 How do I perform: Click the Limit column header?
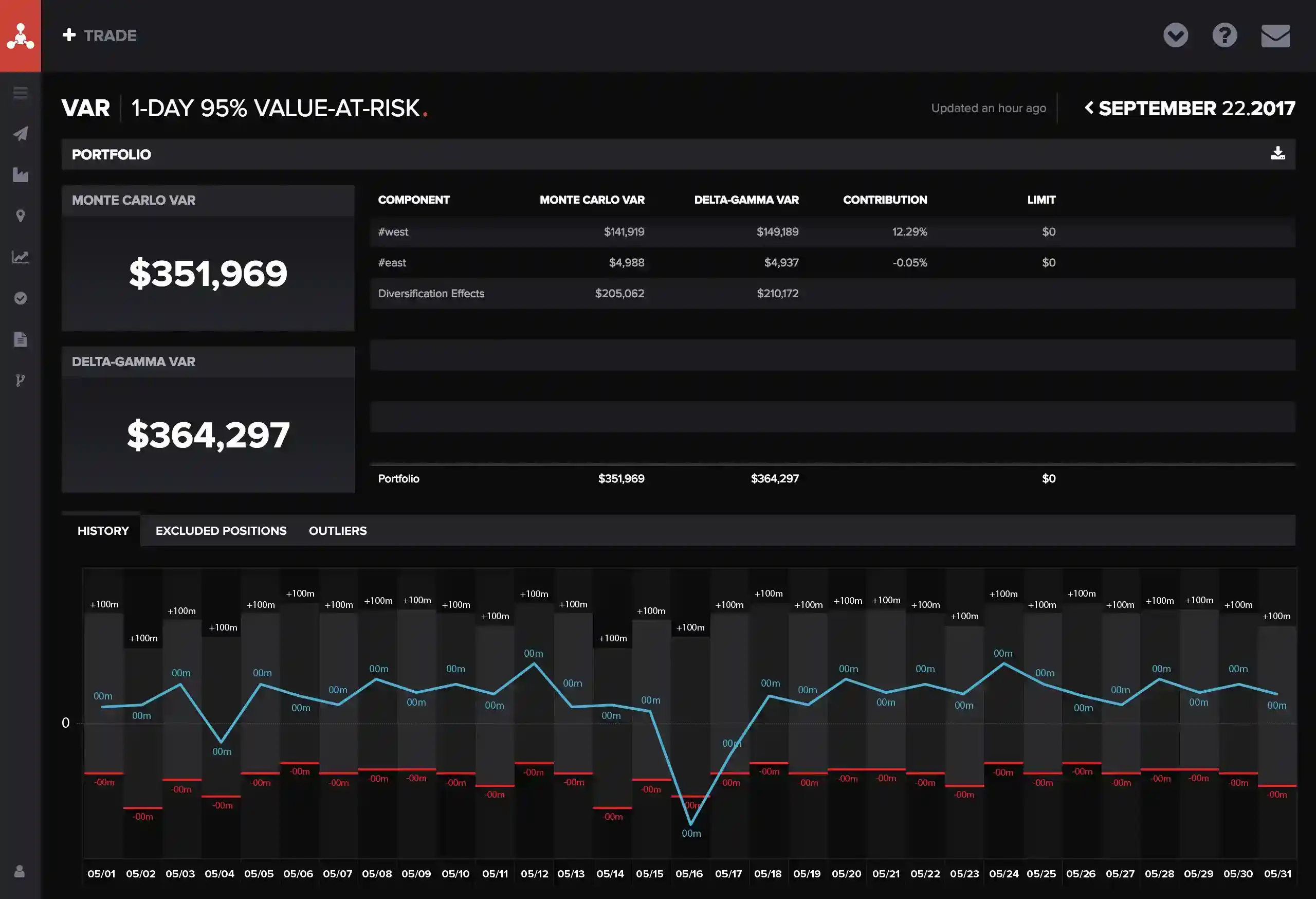click(x=1041, y=200)
